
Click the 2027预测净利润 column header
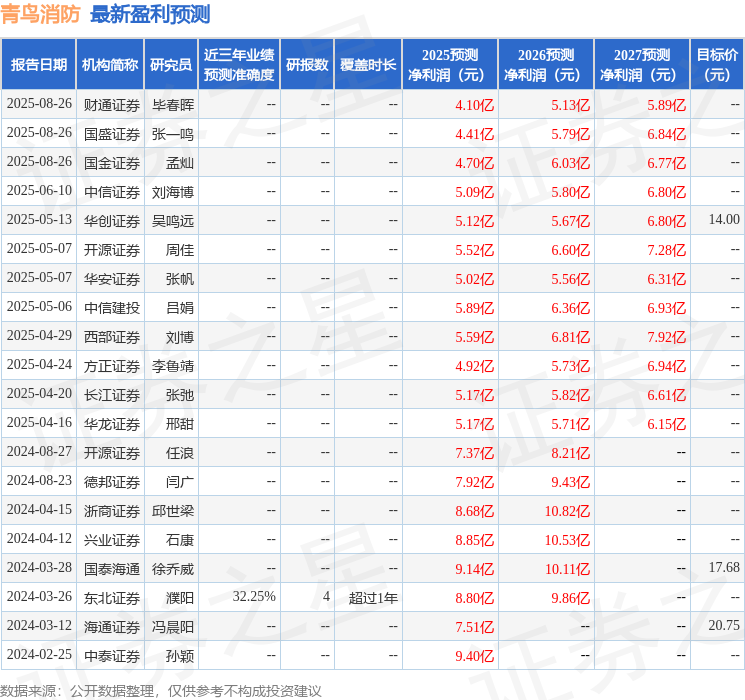point(642,65)
